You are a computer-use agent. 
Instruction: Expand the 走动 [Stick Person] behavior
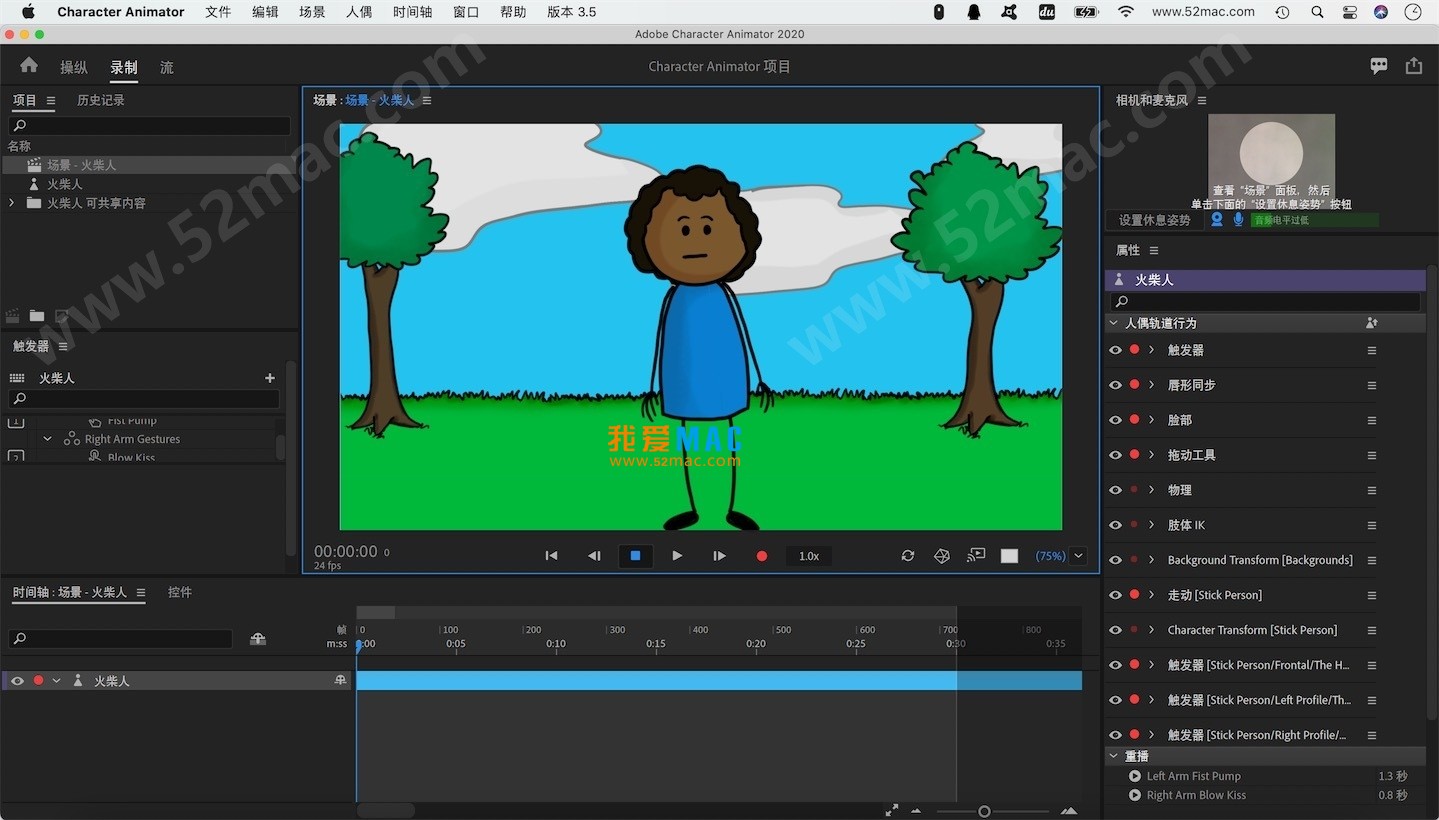(1152, 595)
